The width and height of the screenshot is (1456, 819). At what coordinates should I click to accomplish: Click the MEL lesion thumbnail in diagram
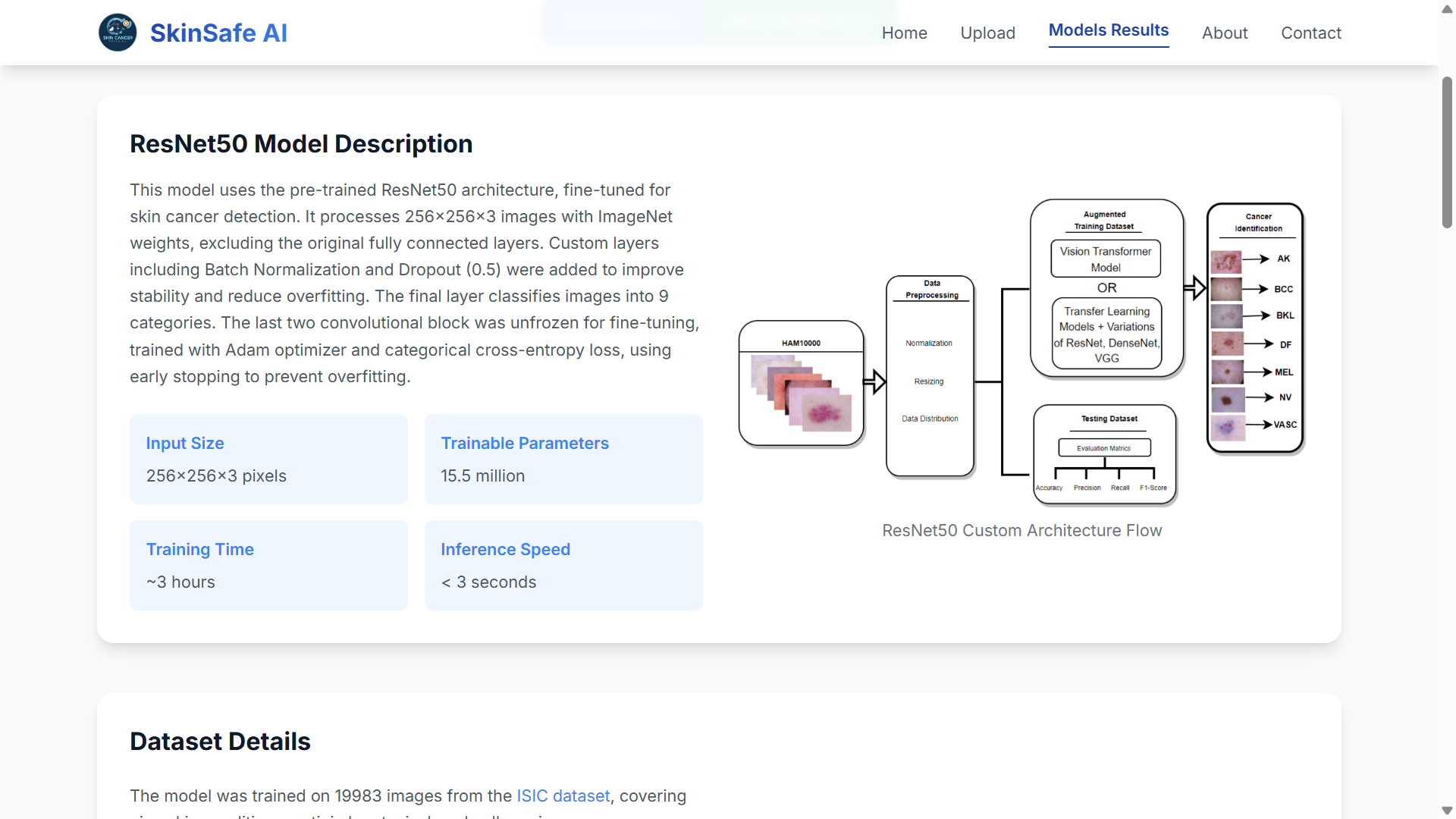tap(1226, 372)
